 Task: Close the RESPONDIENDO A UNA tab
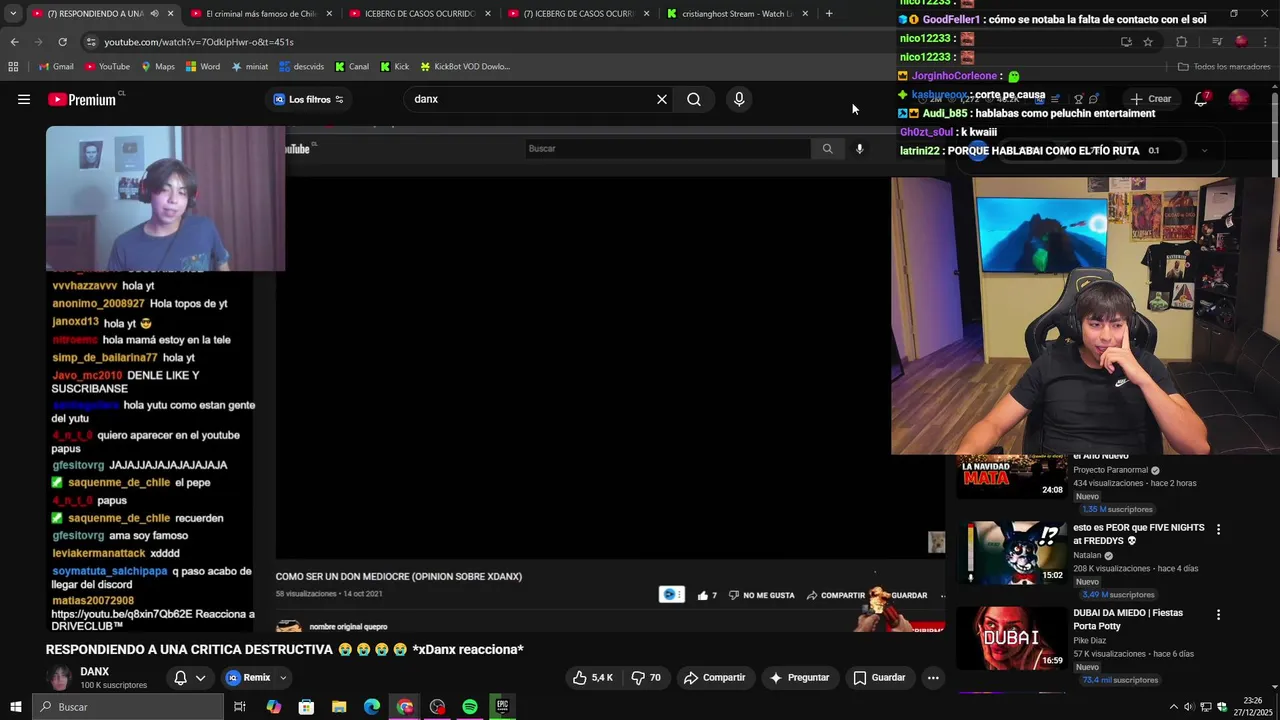171,14
